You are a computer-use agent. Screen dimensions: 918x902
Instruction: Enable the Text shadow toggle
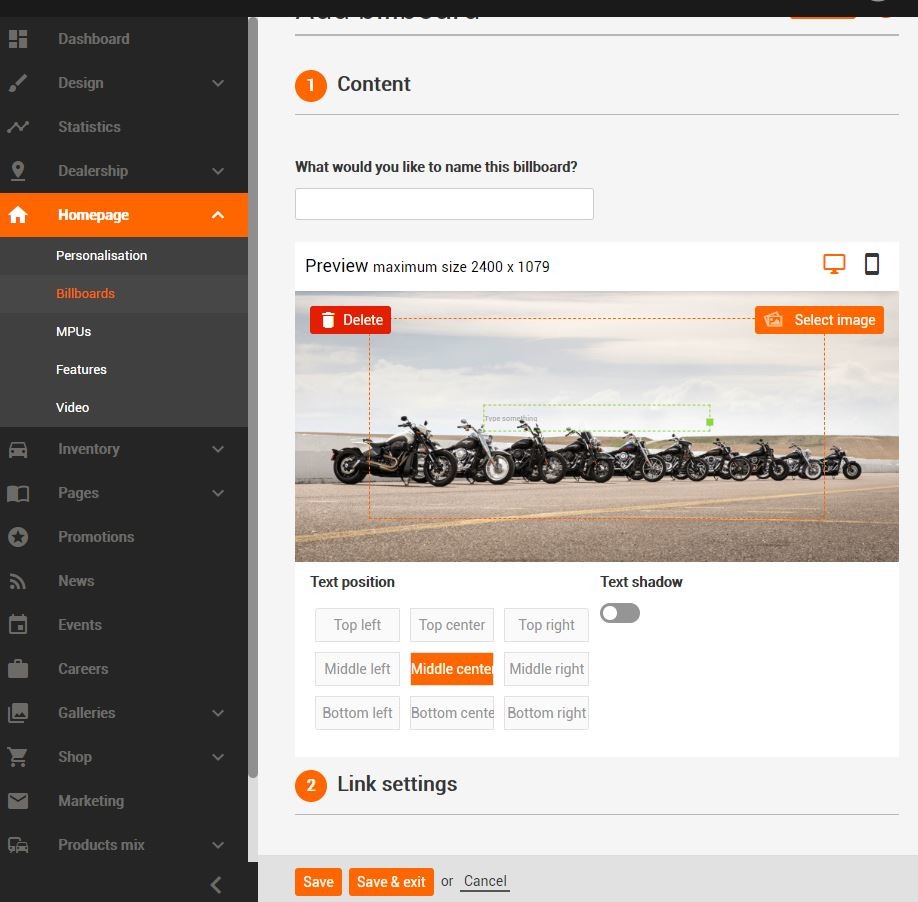coord(620,613)
